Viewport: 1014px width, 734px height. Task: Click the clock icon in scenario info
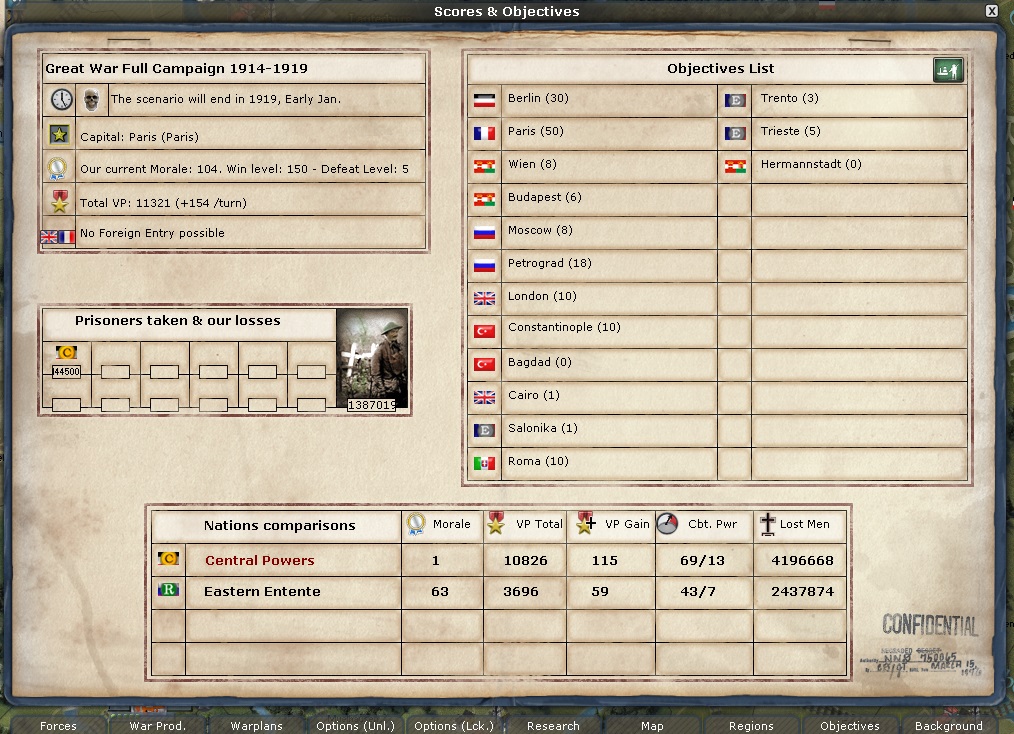62,99
